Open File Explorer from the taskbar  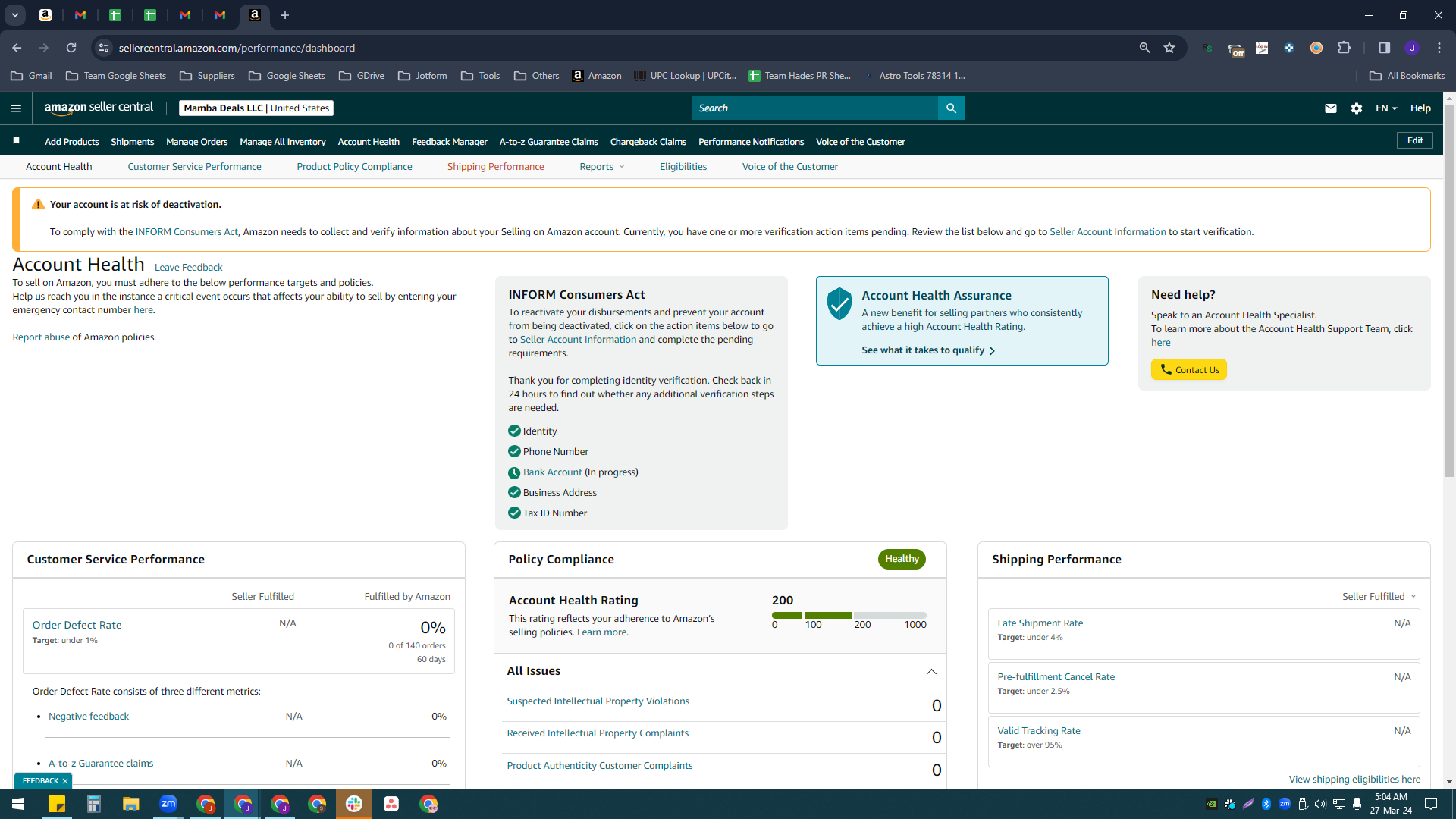(131, 804)
